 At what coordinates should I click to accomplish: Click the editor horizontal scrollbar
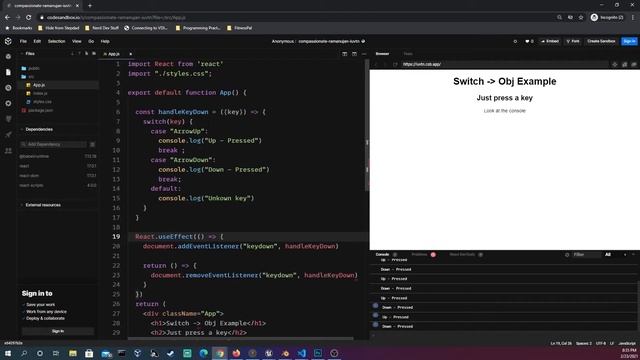click(x=240, y=338)
